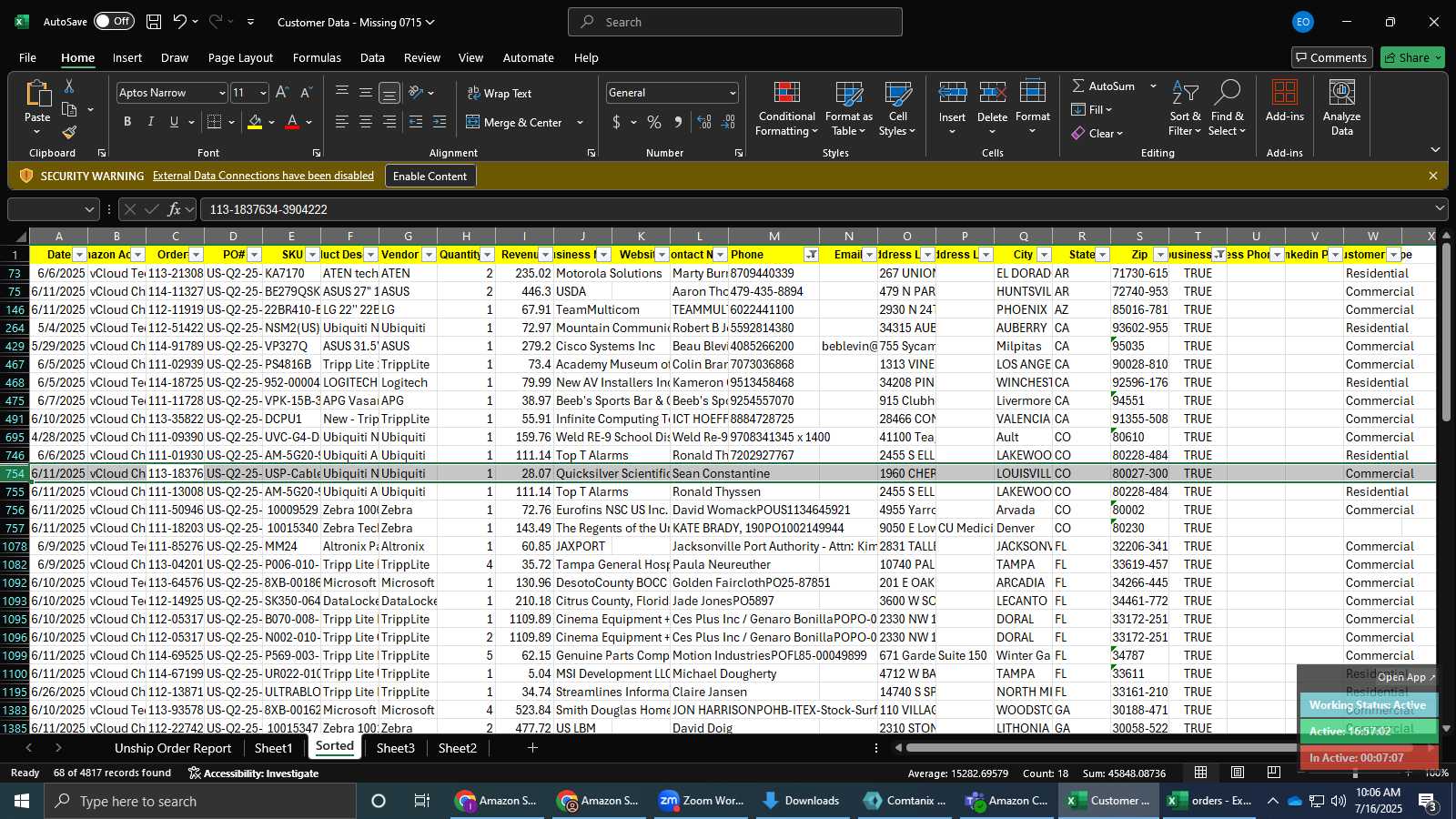Apply Underline formatting

pyautogui.click(x=174, y=122)
